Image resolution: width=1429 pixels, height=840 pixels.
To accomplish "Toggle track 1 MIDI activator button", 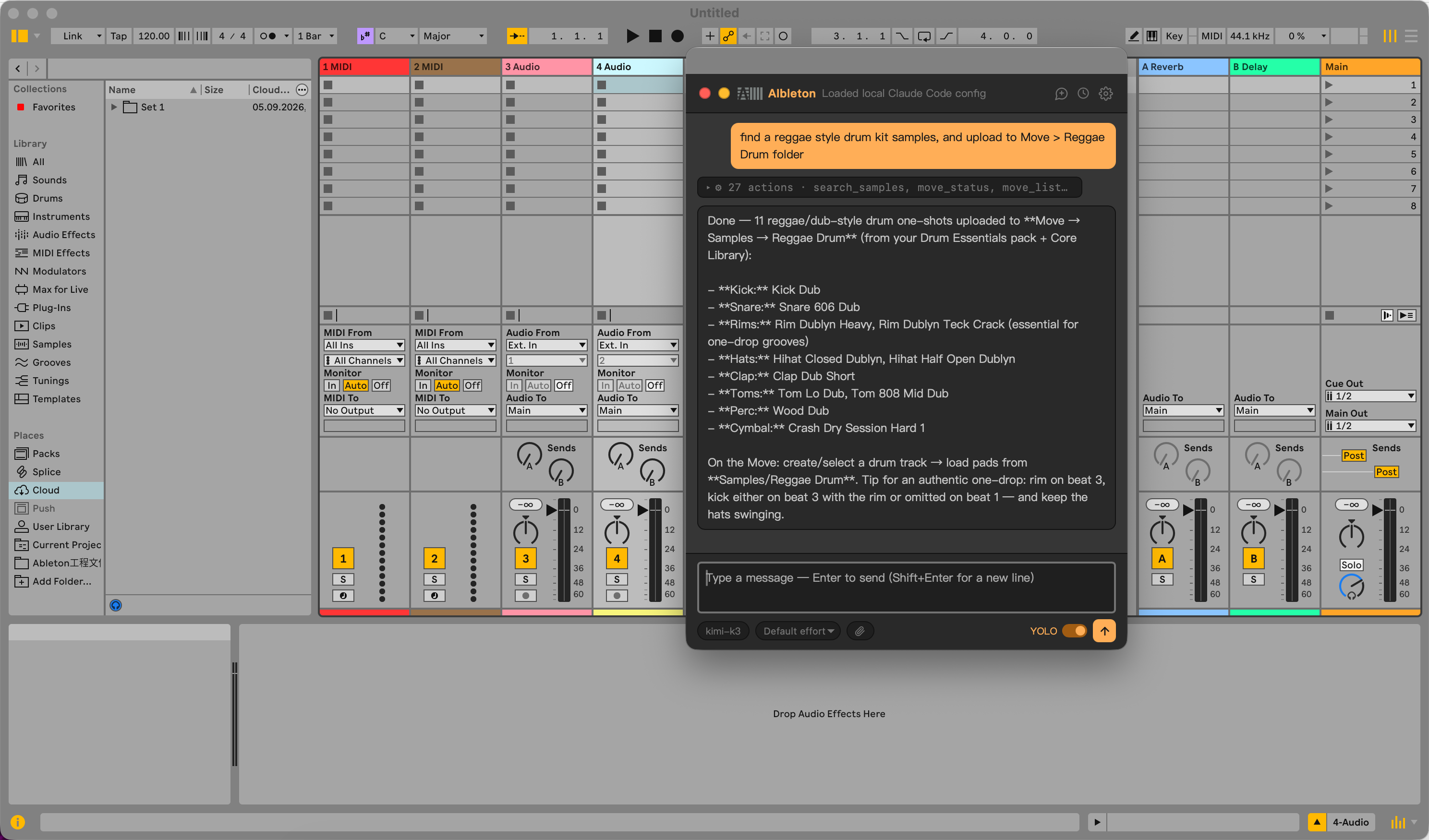I will (343, 558).
